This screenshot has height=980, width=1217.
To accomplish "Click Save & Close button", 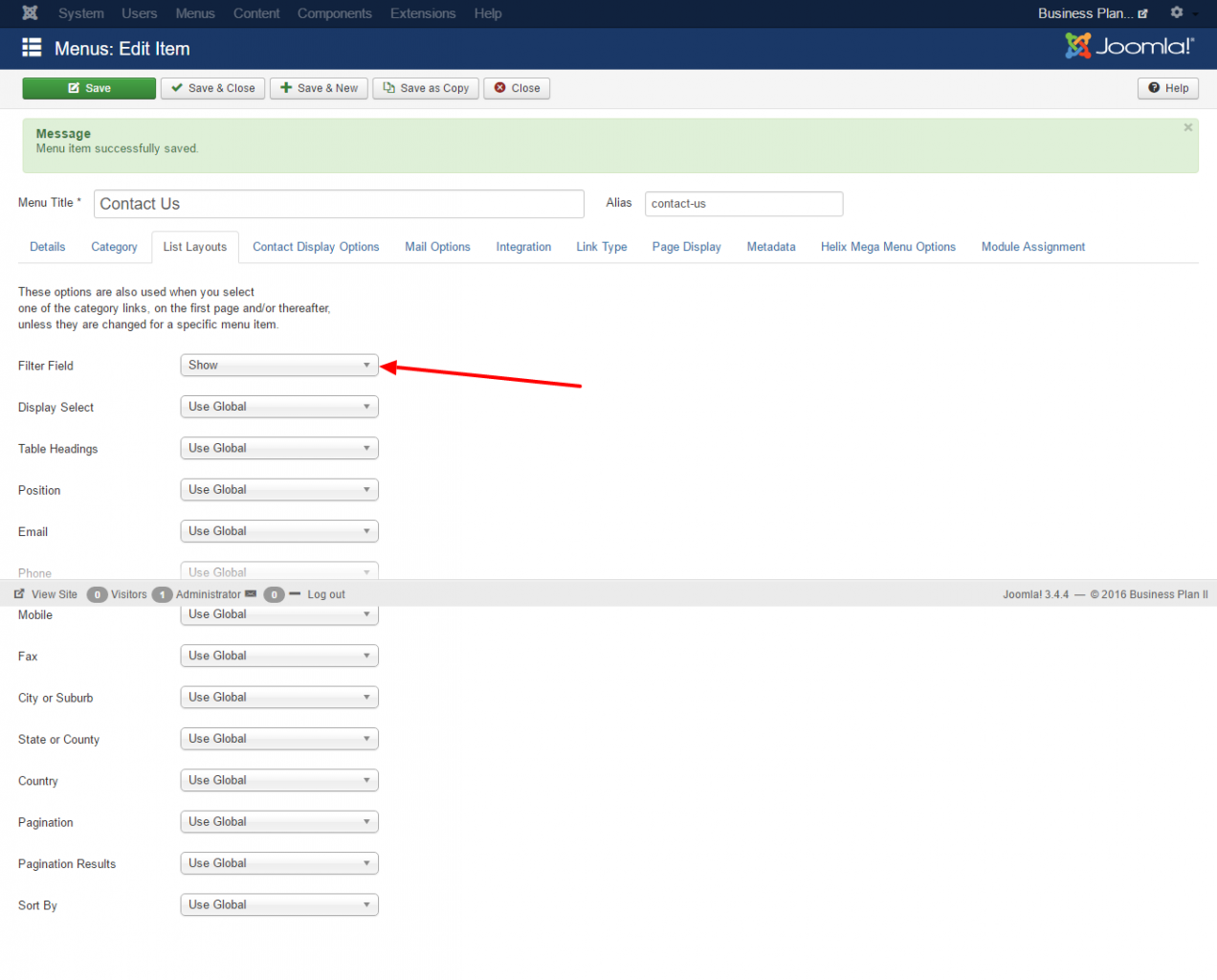I will point(212,88).
